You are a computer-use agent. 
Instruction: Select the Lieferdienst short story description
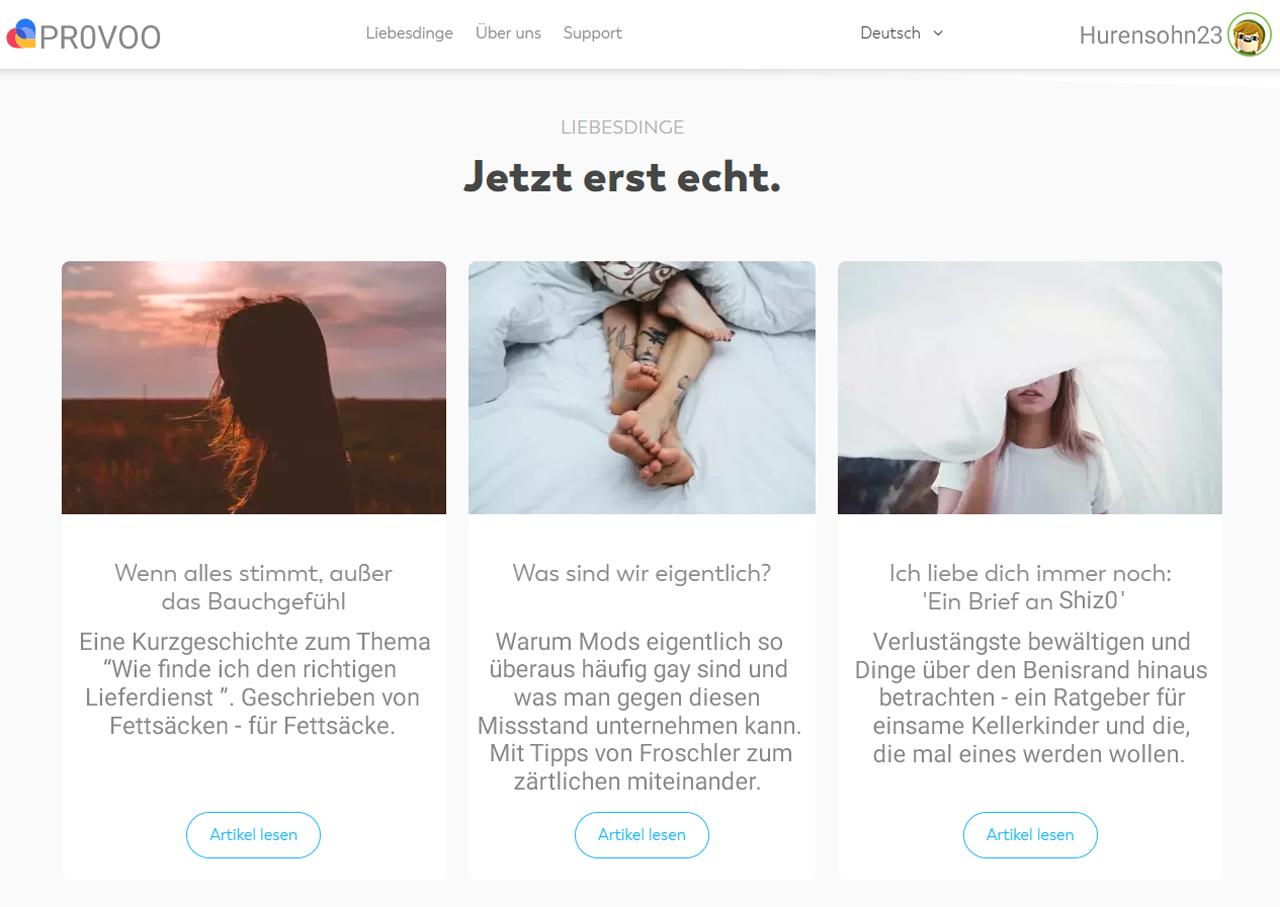click(x=254, y=683)
